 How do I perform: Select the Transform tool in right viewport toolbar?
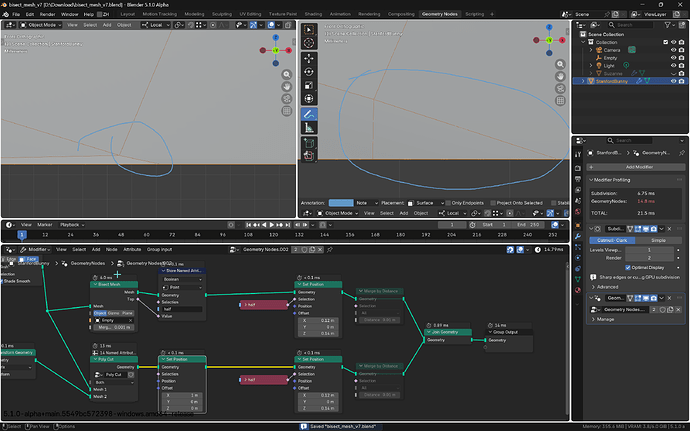point(309,99)
